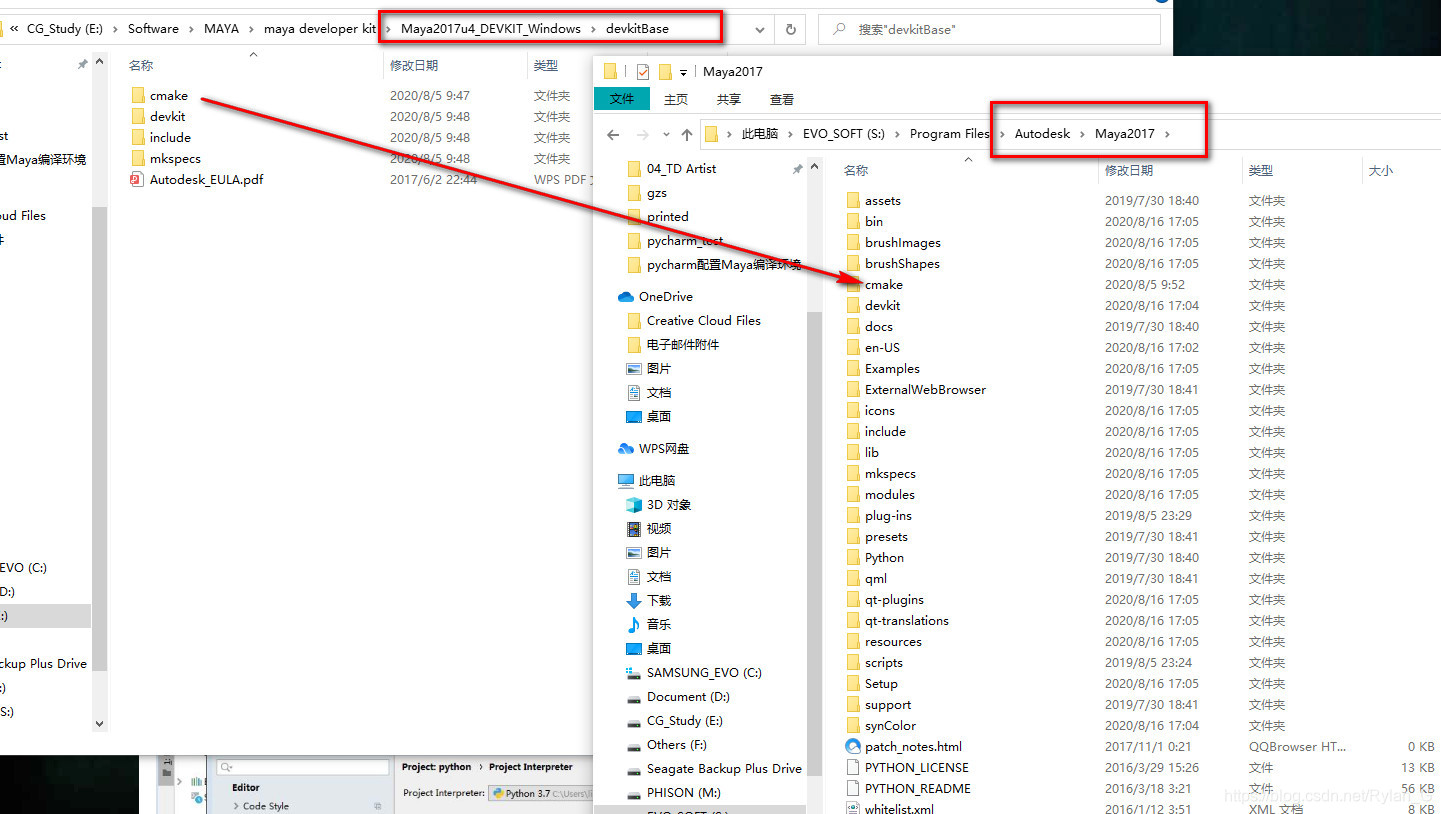Screen dimensions: 1441x814
Task: Click CG_Study (E:) in devkitBase breadcrumb
Action: (64, 29)
